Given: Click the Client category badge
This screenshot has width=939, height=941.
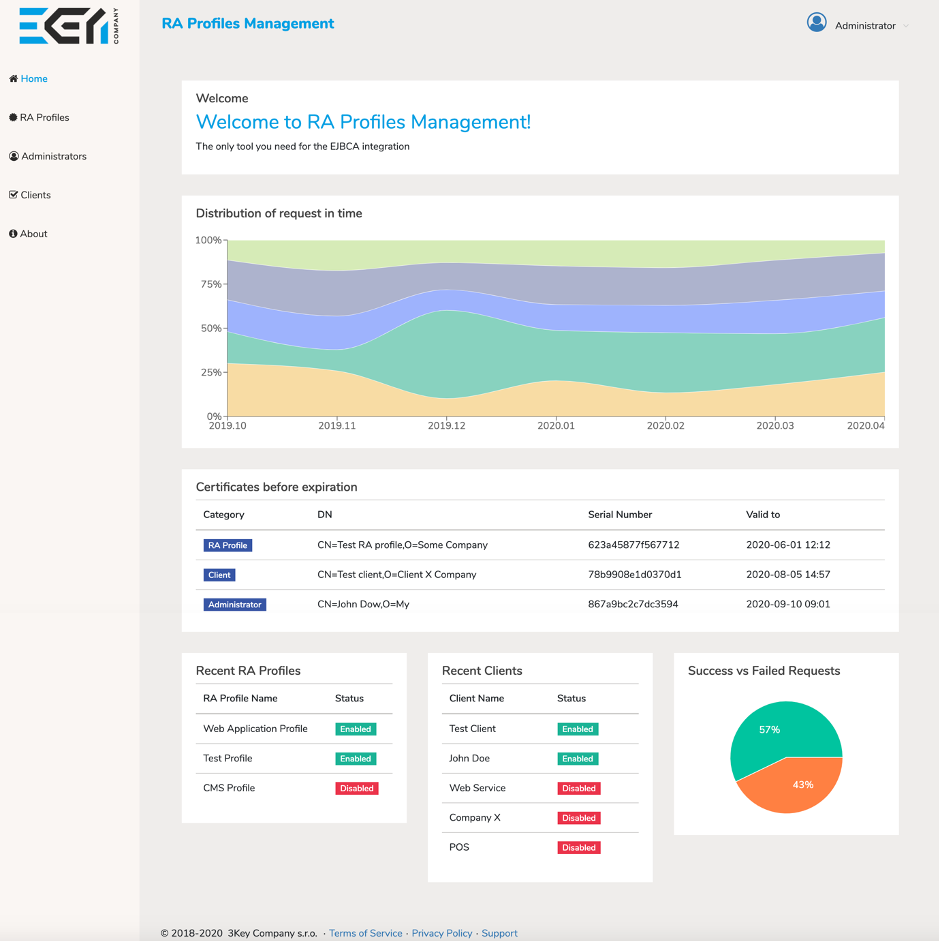Looking at the screenshot, I should (x=219, y=575).
